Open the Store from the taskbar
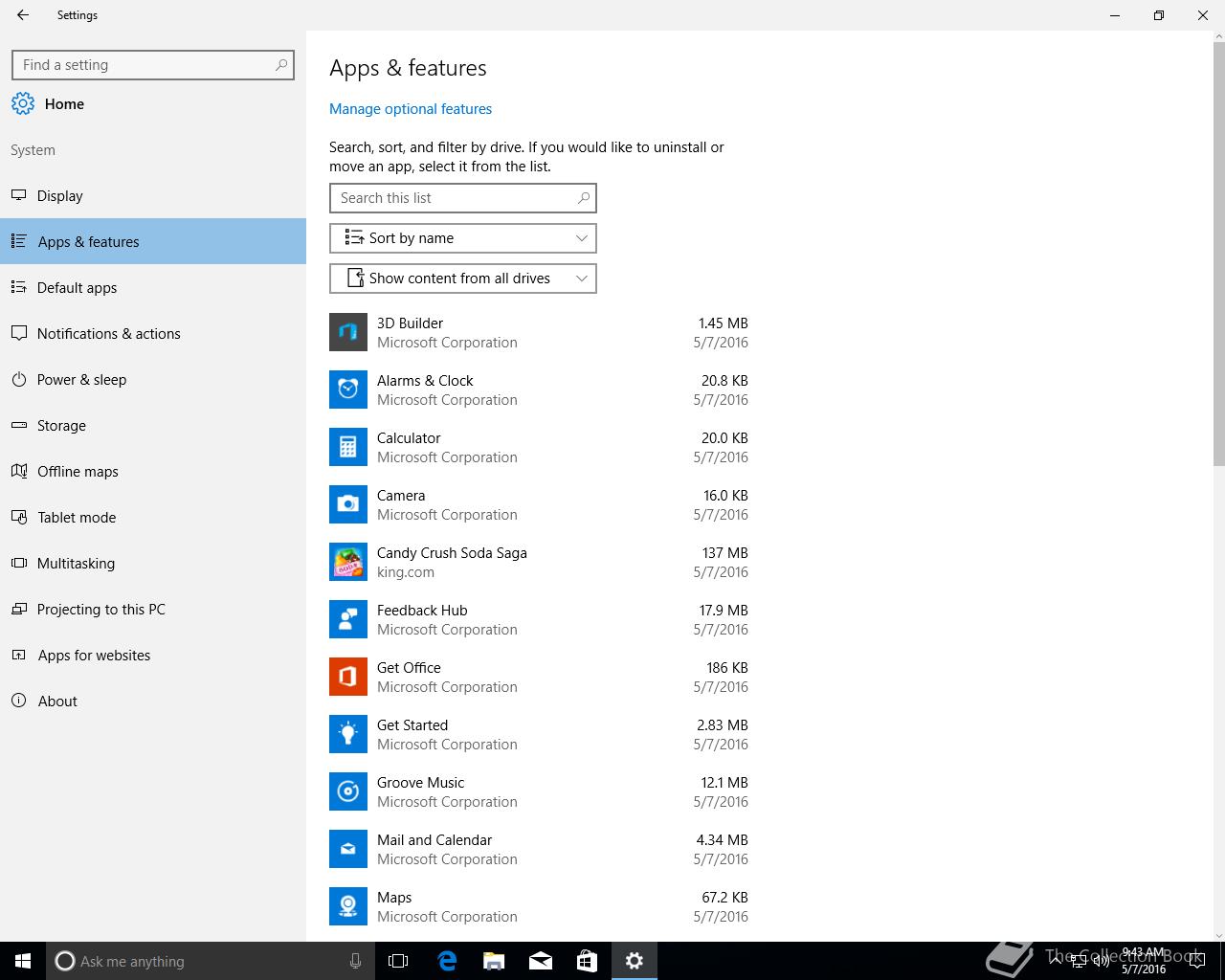Viewport: 1225px width, 980px height. click(587, 961)
